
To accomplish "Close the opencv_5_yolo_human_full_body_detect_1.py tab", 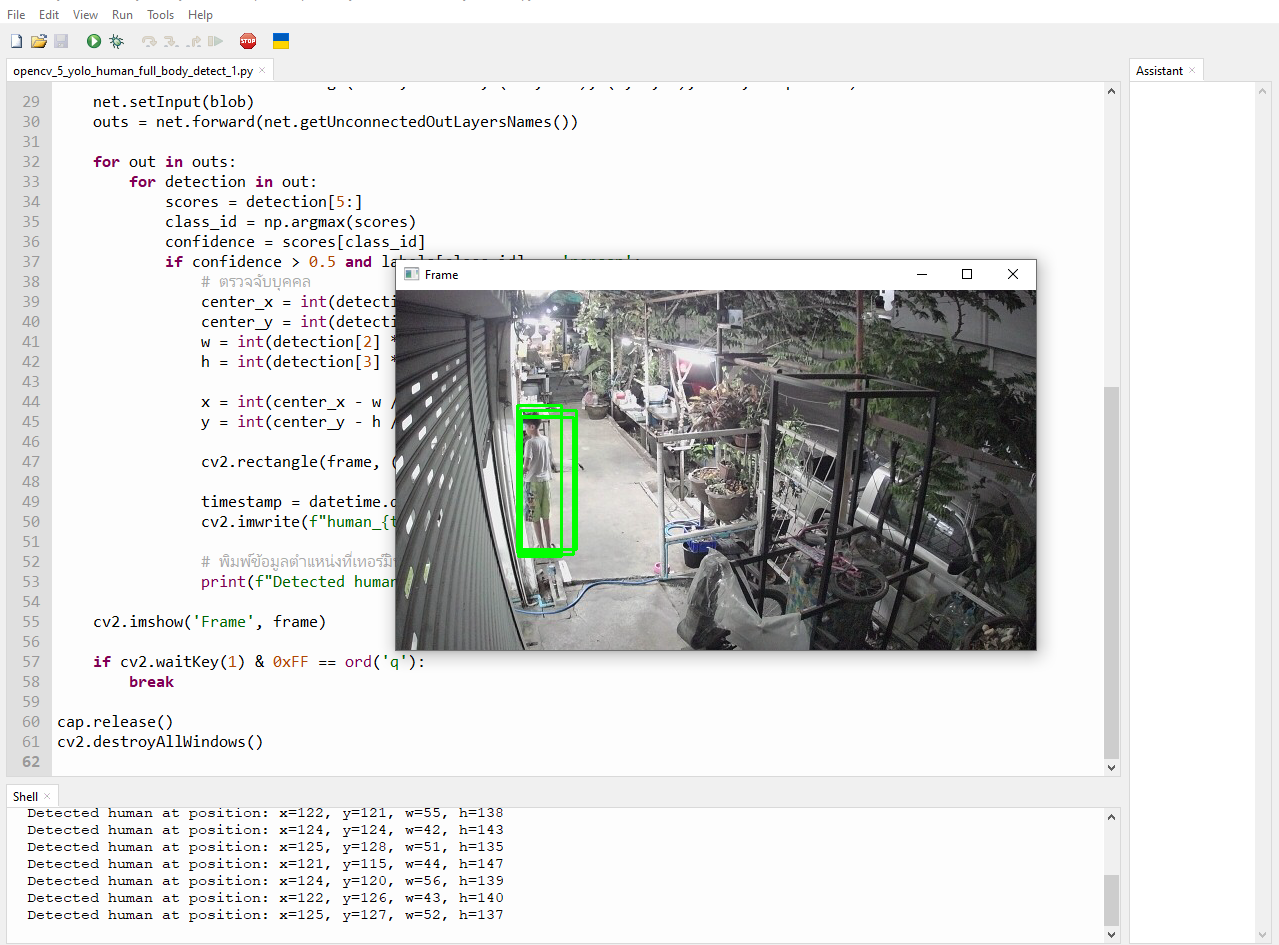I will tap(263, 71).
